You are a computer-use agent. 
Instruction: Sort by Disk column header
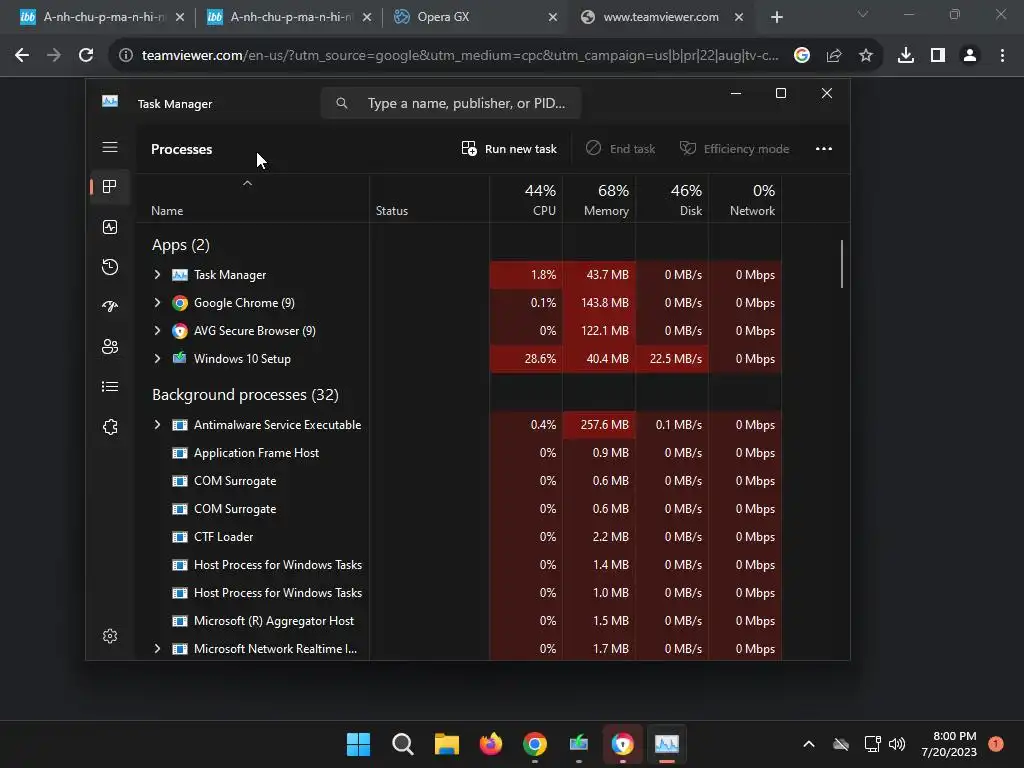[673, 200]
